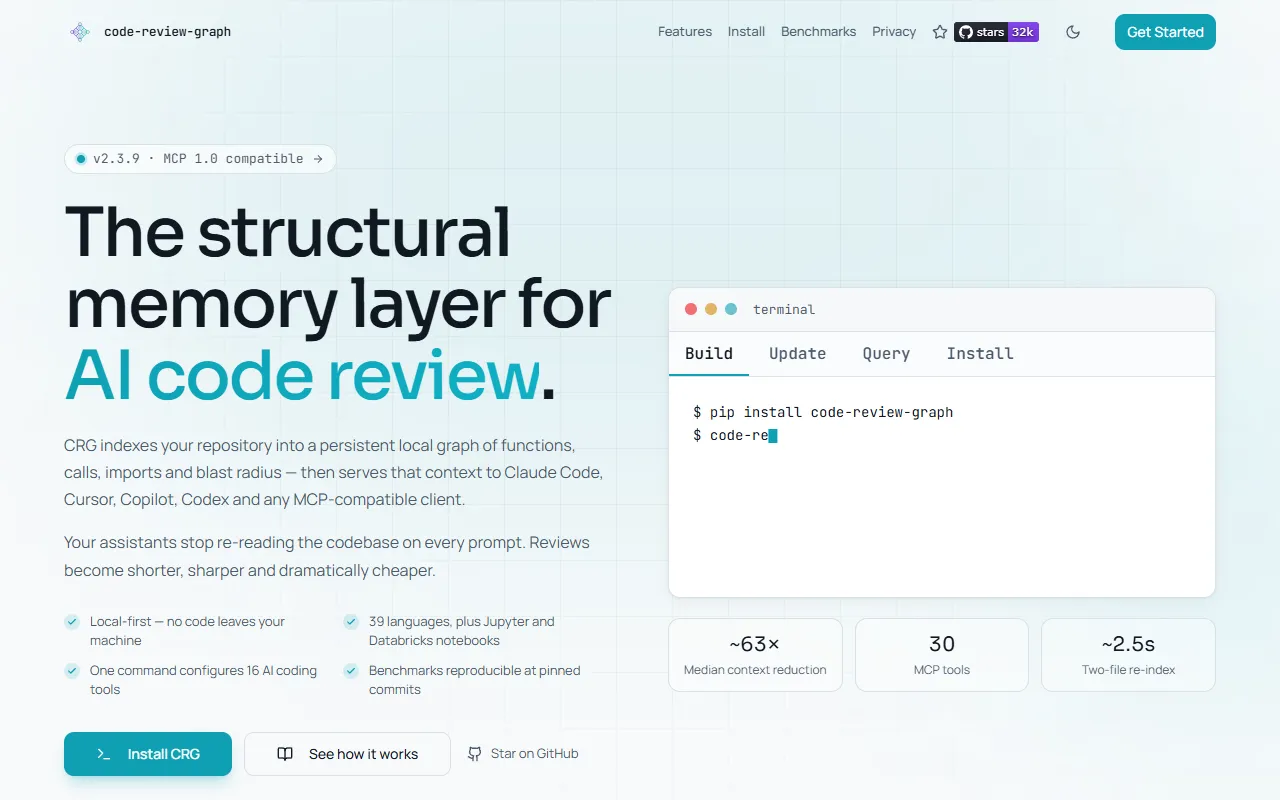This screenshot has width=1280, height=800.
Task: Click the terminal line "pip install code-review-graph"
Action: (x=823, y=412)
